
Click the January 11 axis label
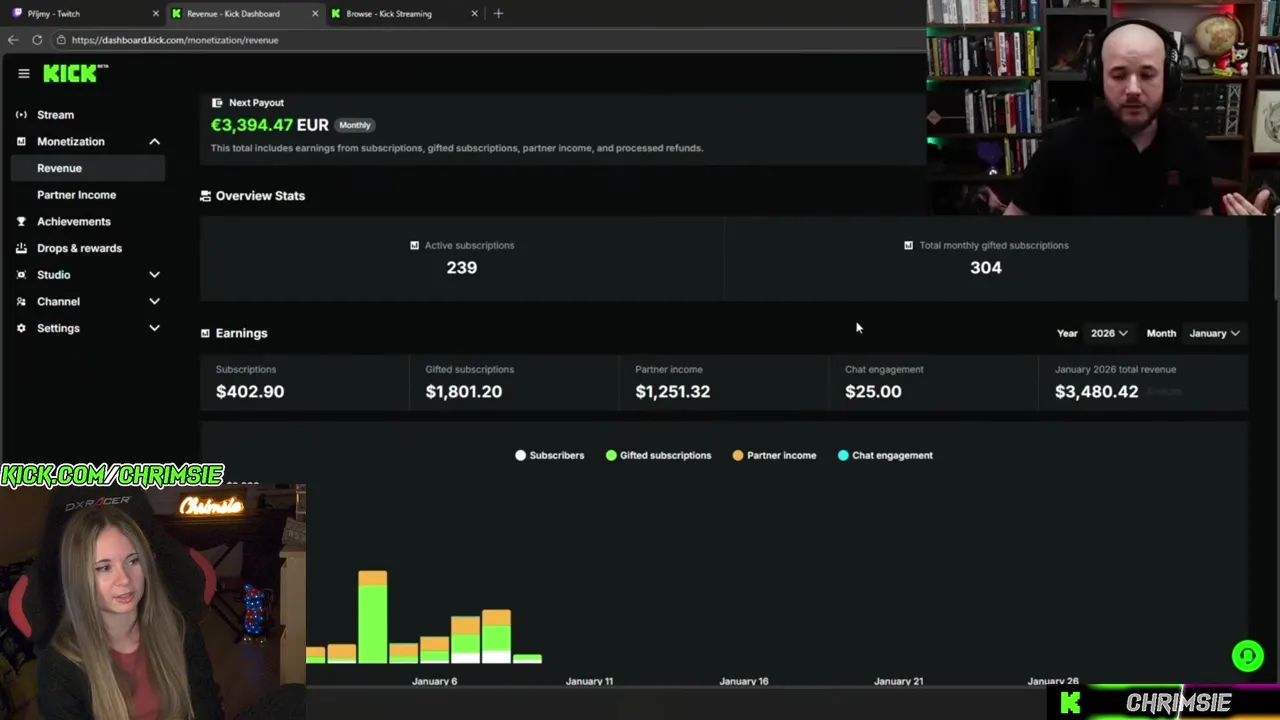coord(589,681)
